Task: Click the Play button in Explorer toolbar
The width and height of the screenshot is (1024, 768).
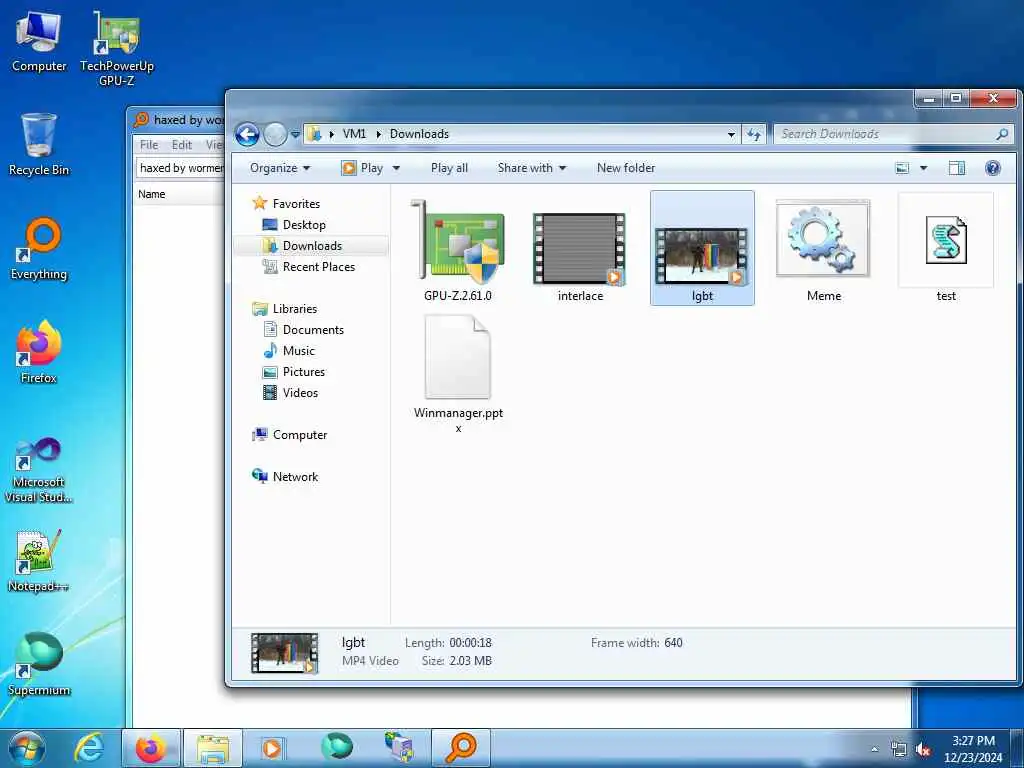Action: tap(362, 168)
